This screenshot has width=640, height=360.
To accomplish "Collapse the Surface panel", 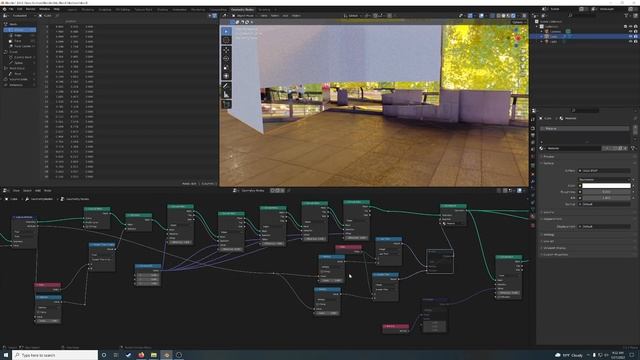I will click(x=548, y=163).
